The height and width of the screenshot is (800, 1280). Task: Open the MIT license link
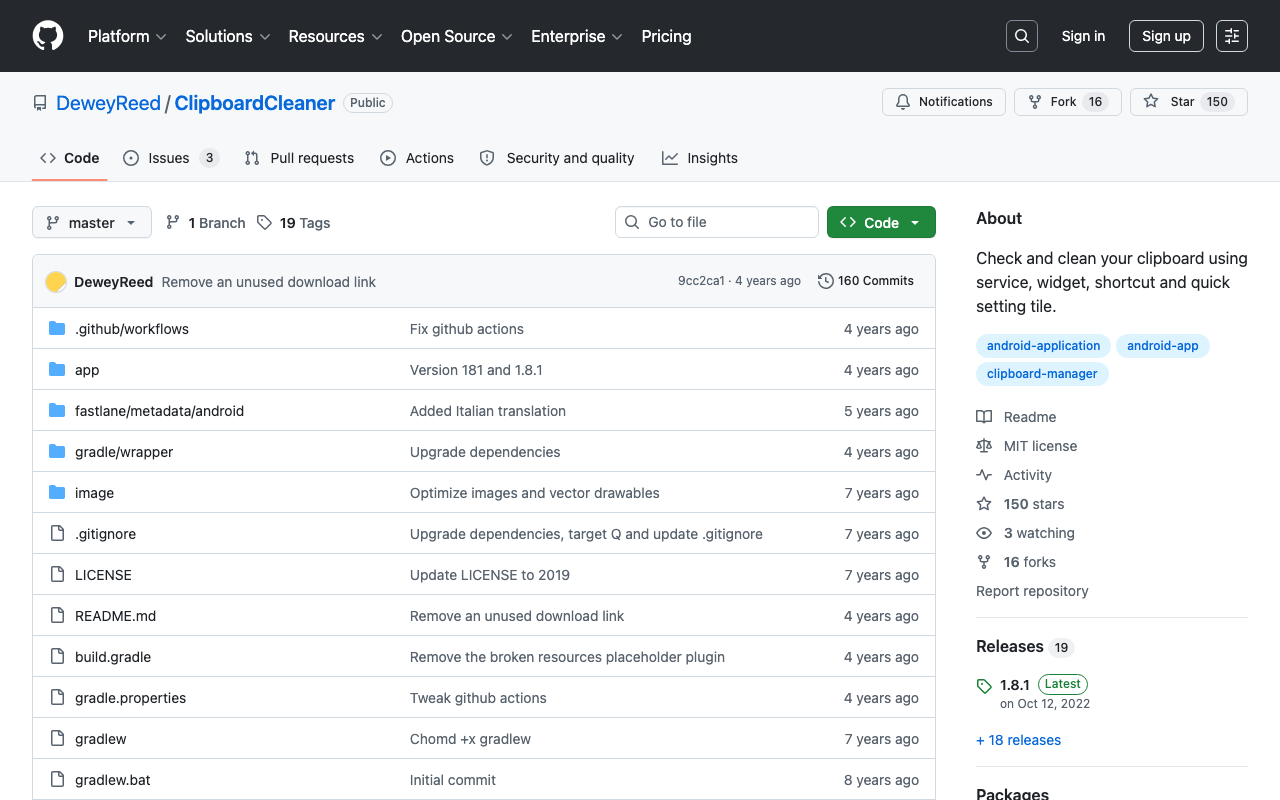[1040, 446]
